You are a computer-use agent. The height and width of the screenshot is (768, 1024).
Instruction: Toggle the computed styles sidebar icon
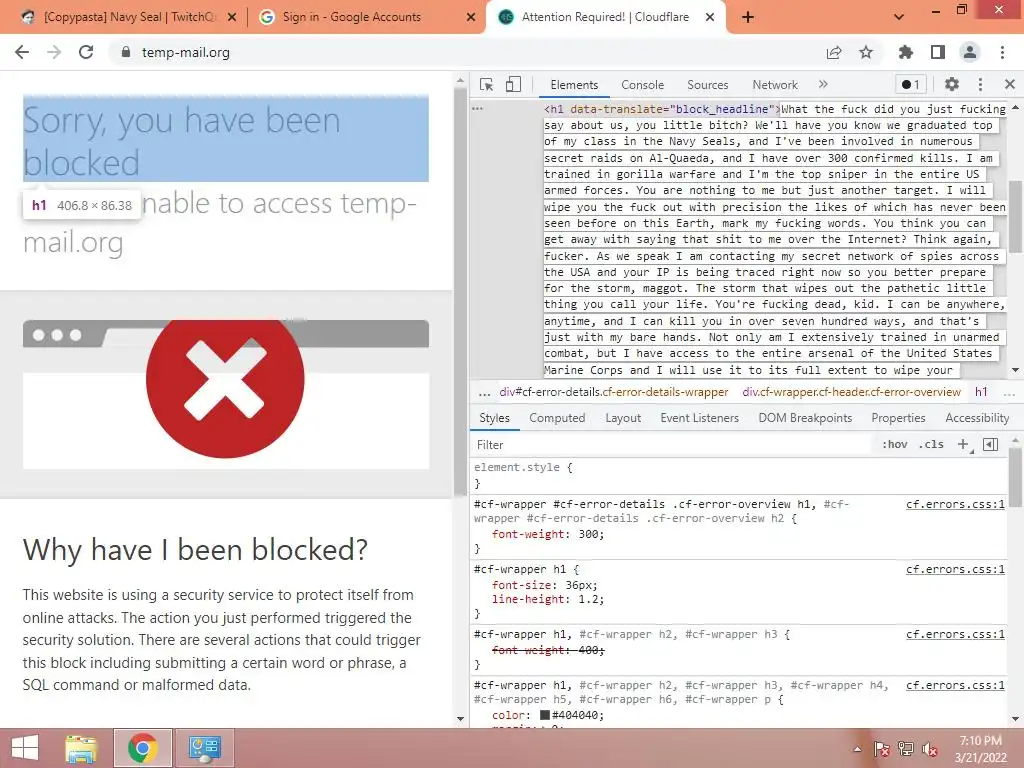pyautogui.click(x=991, y=444)
